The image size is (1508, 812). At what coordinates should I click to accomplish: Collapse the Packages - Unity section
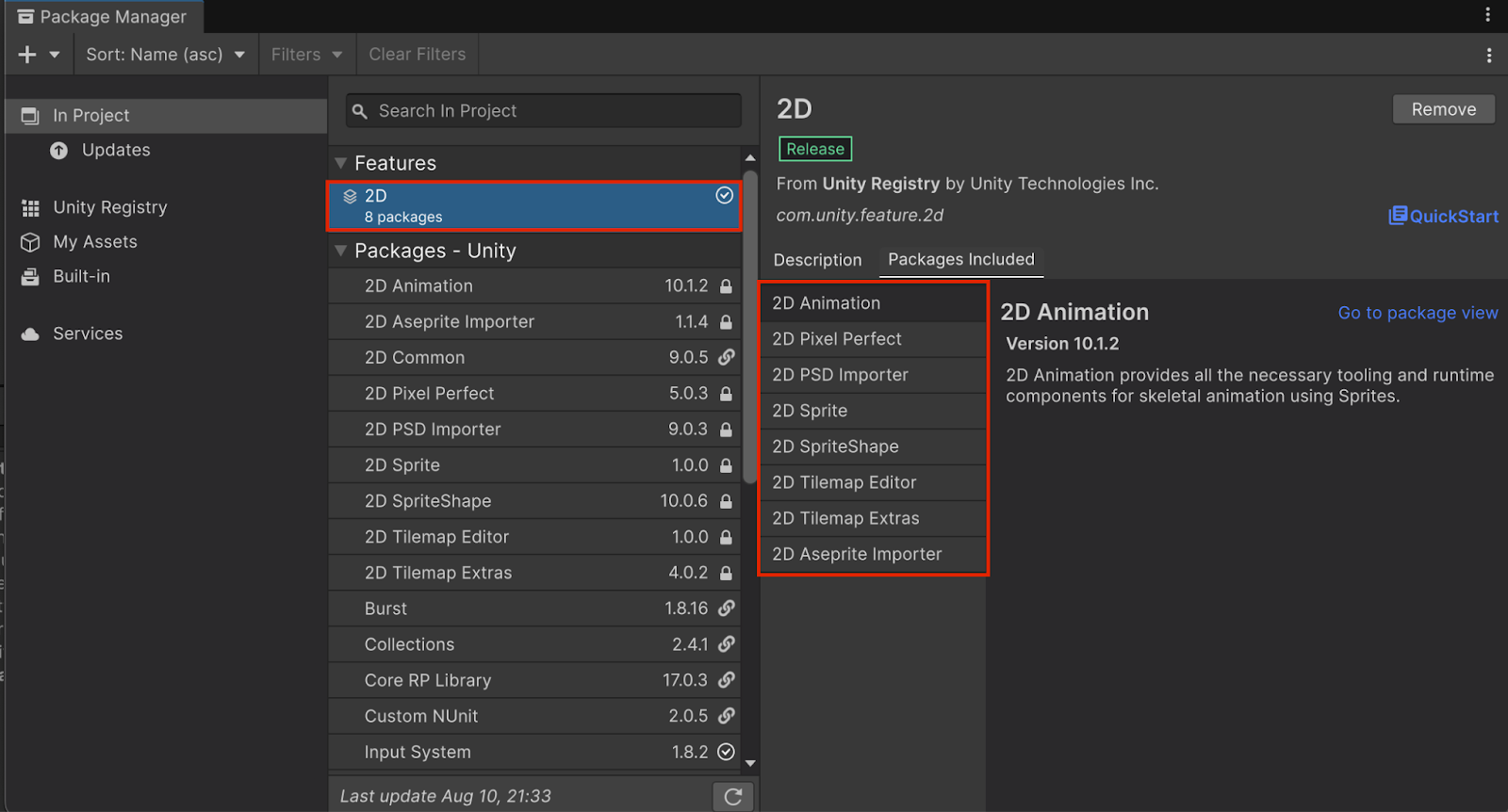point(341,251)
